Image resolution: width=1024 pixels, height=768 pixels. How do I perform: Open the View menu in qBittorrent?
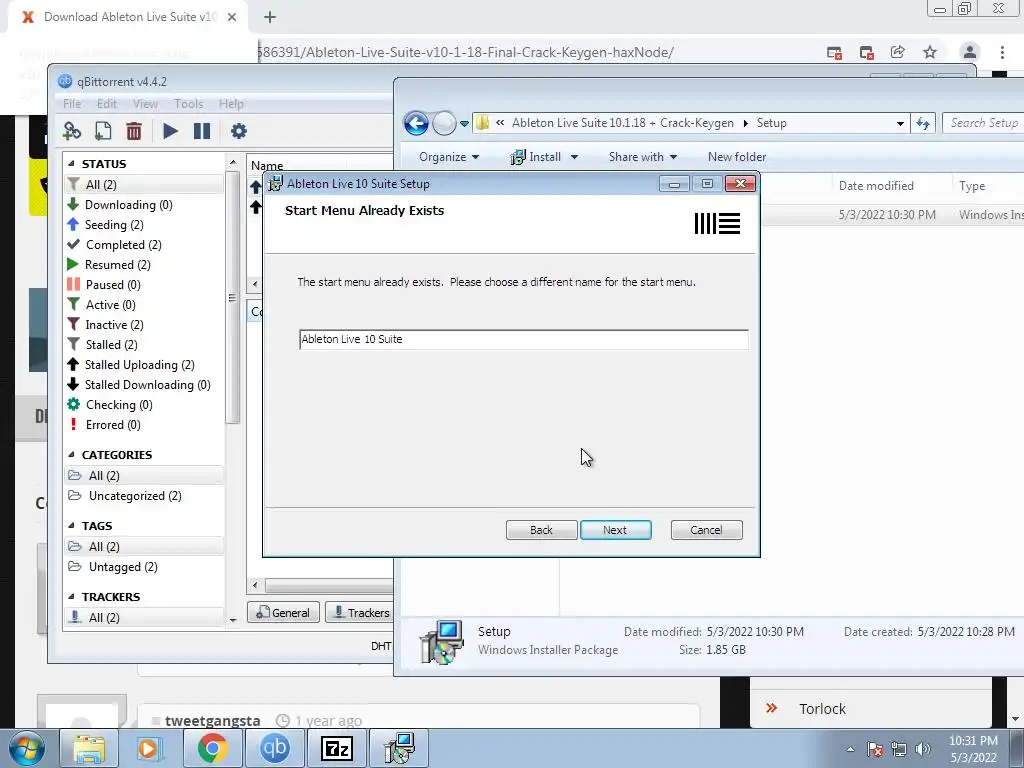pyautogui.click(x=145, y=104)
